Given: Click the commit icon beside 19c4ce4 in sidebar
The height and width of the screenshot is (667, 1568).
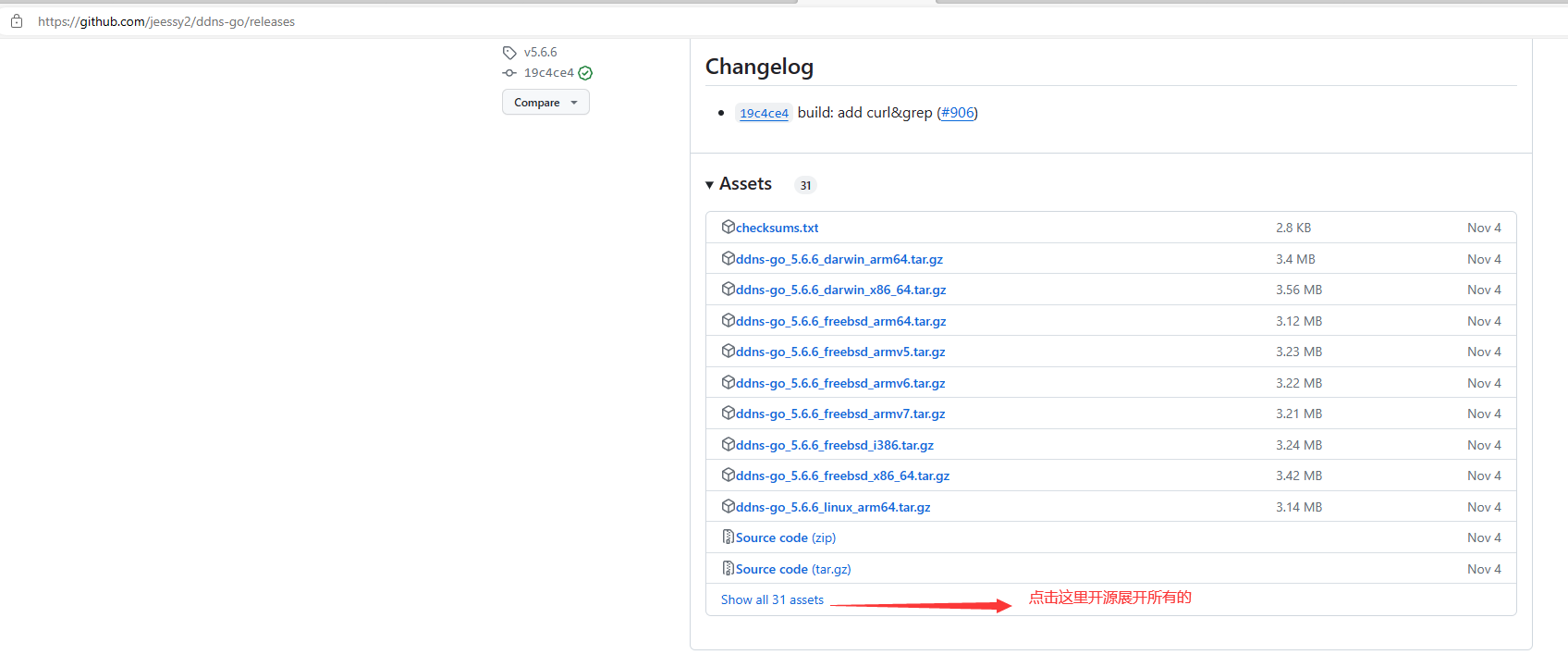Looking at the screenshot, I should [509, 73].
